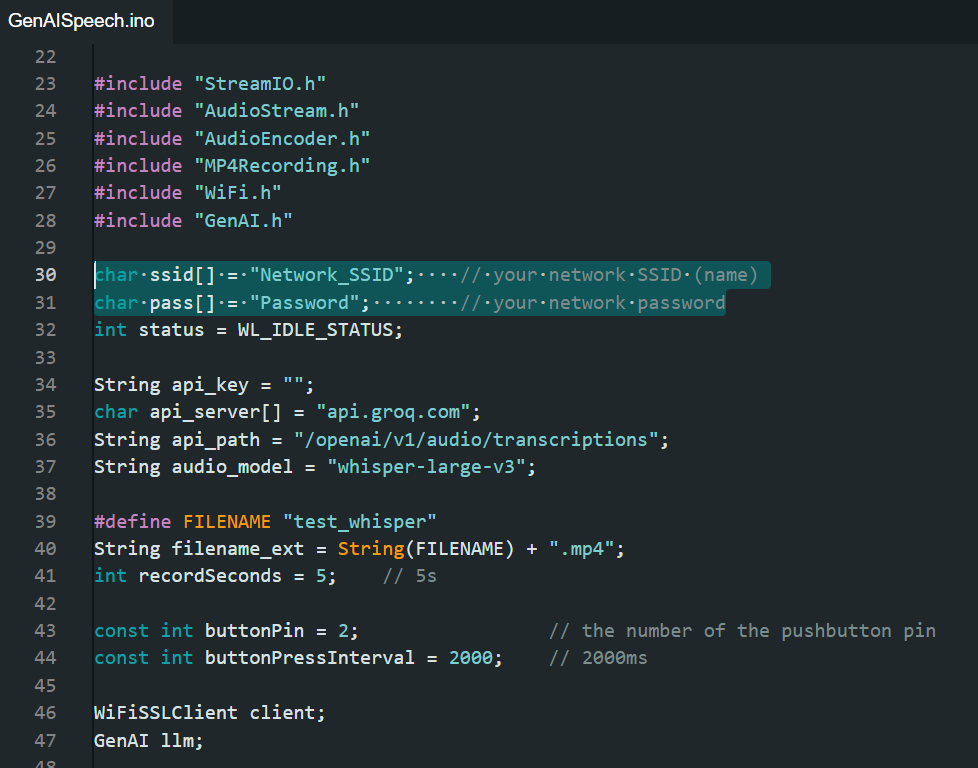
Task: Click the filename_ext variable name
Action: (238, 549)
